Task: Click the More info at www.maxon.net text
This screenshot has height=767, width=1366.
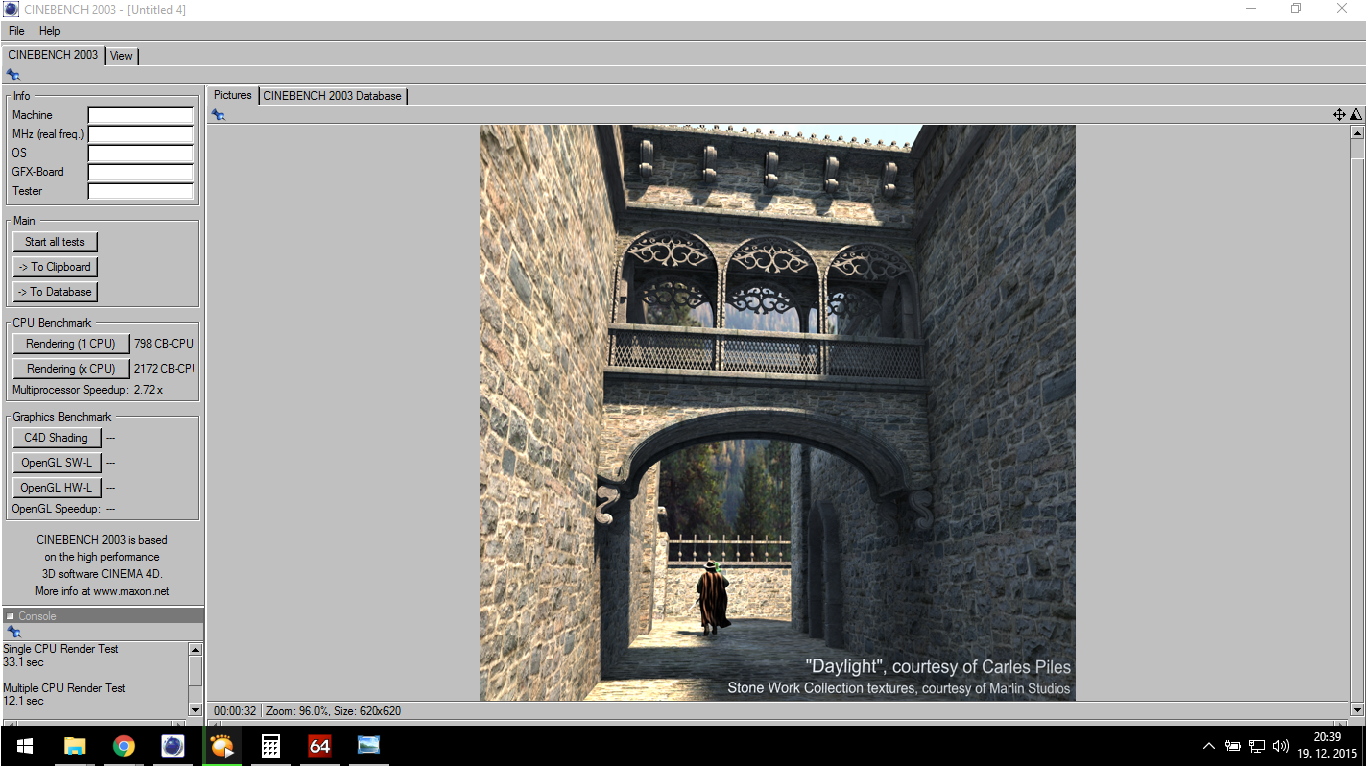Action: click(102, 591)
